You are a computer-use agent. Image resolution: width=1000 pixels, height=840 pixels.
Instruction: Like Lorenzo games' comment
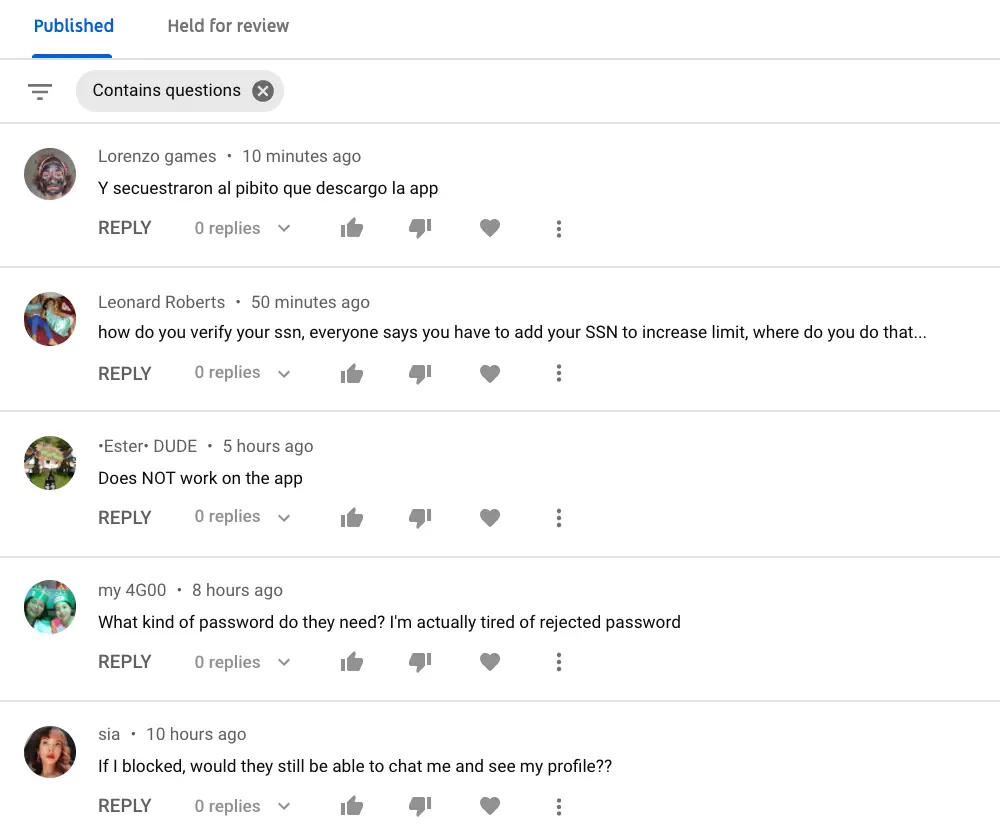(352, 229)
